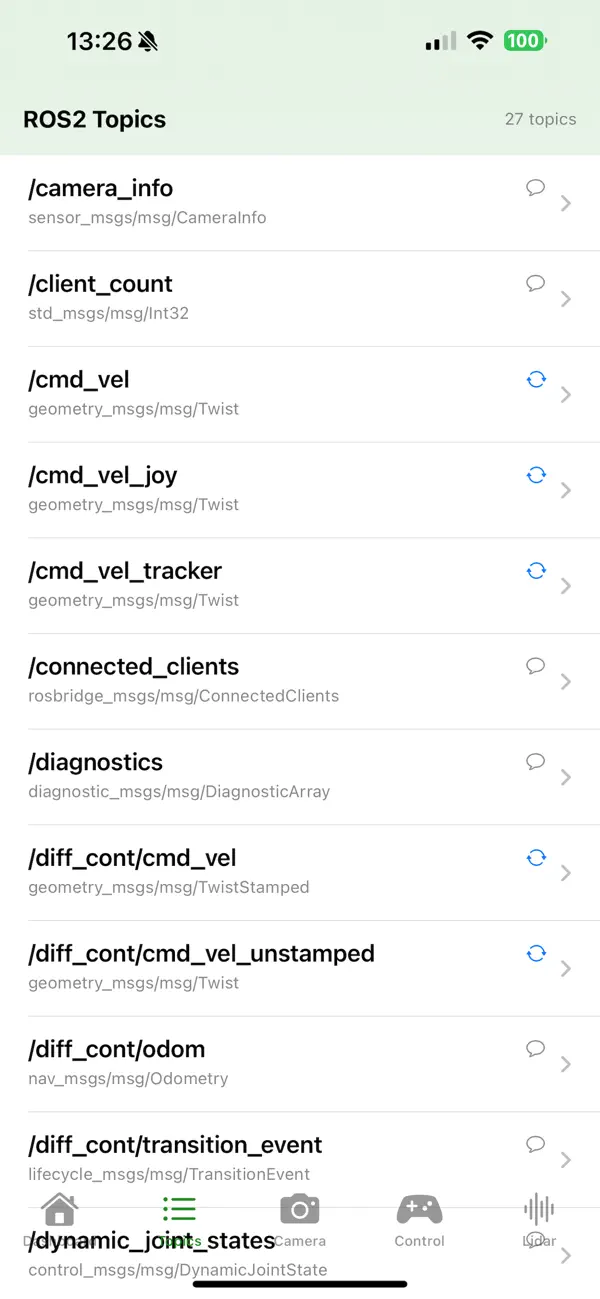Tap the message bubble icon for /diagnostics
Image resolution: width=600 pixels, height=1299 pixels.
pyautogui.click(x=535, y=762)
